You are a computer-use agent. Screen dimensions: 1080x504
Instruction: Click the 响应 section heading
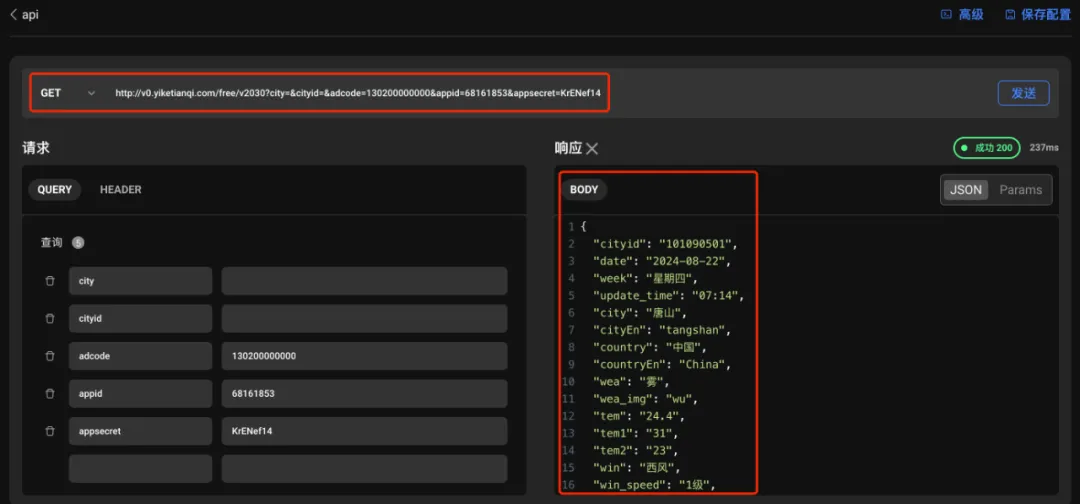click(568, 148)
